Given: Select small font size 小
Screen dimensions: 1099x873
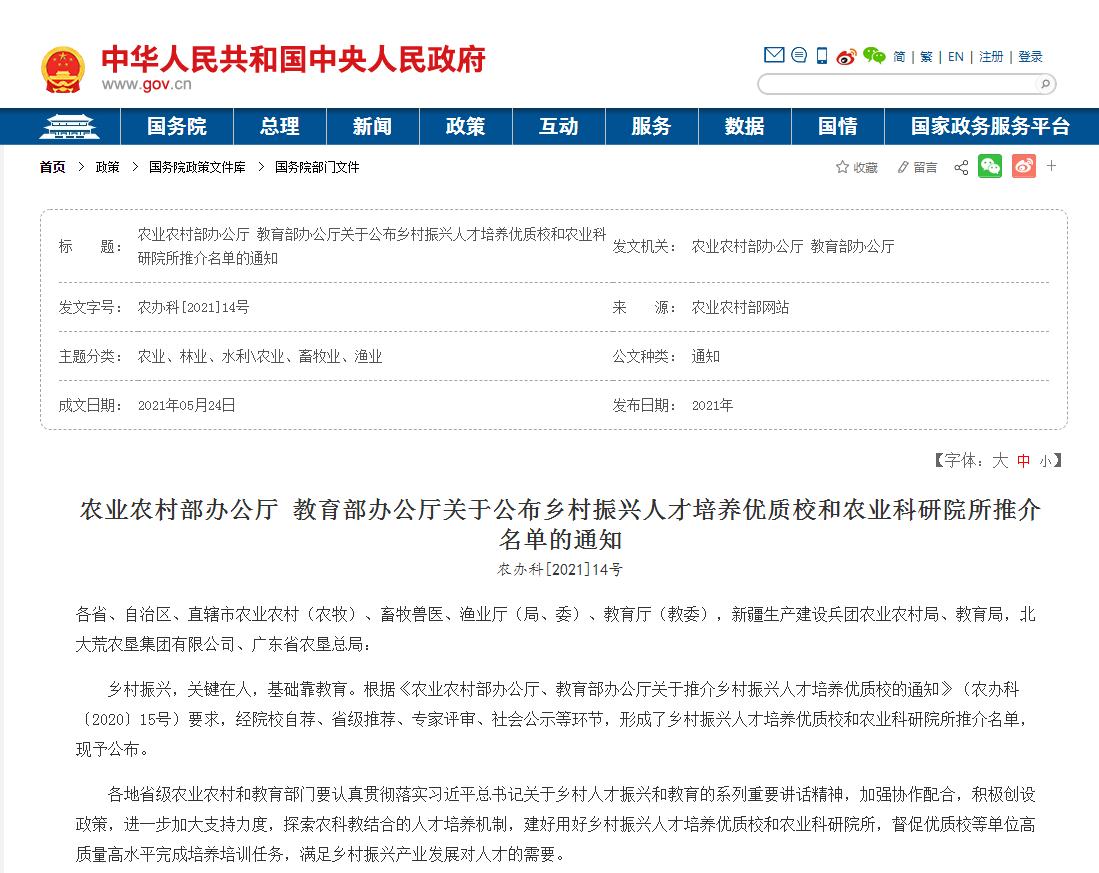Looking at the screenshot, I should coord(1045,461).
